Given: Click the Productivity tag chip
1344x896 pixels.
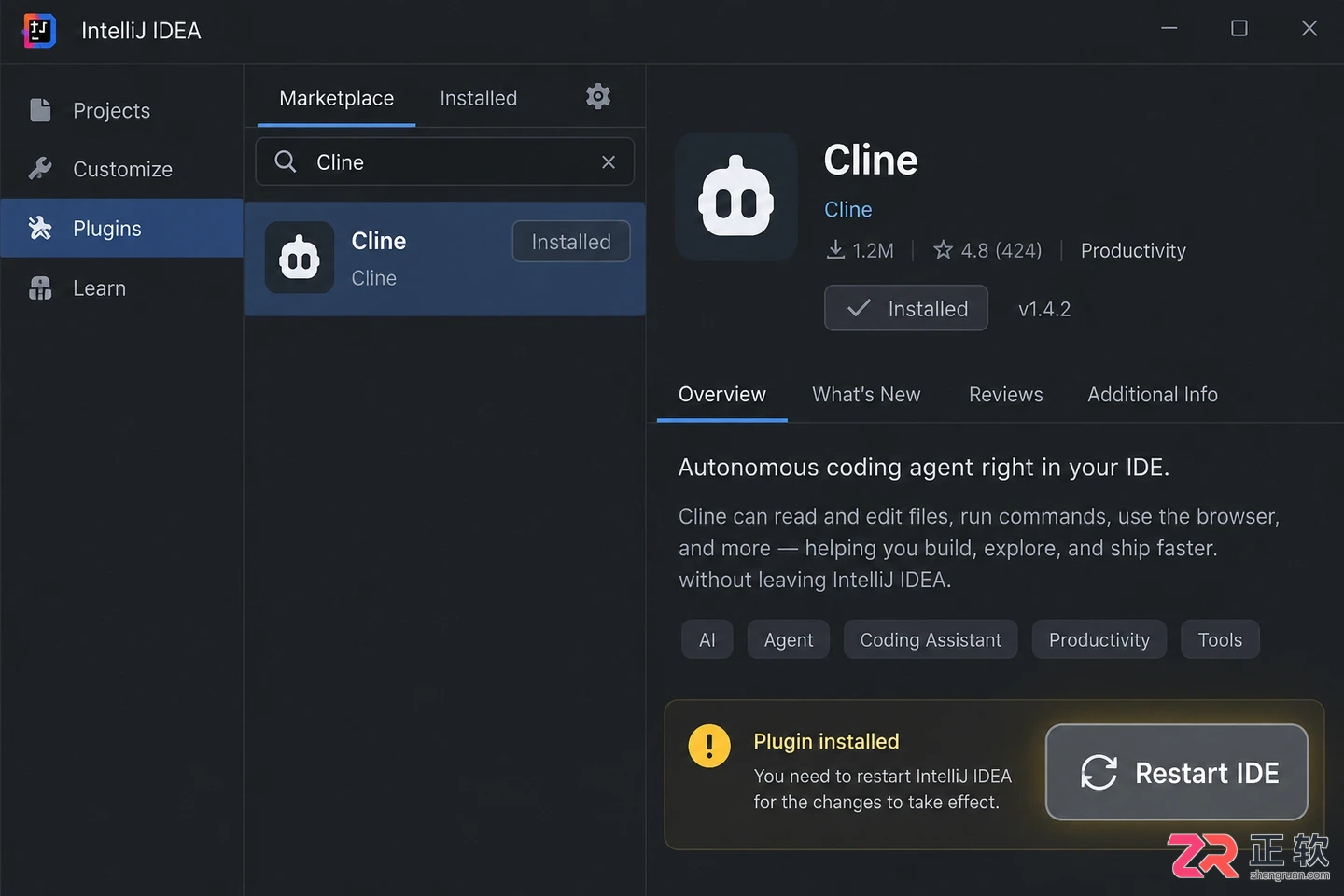Looking at the screenshot, I should (x=1099, y=640).
